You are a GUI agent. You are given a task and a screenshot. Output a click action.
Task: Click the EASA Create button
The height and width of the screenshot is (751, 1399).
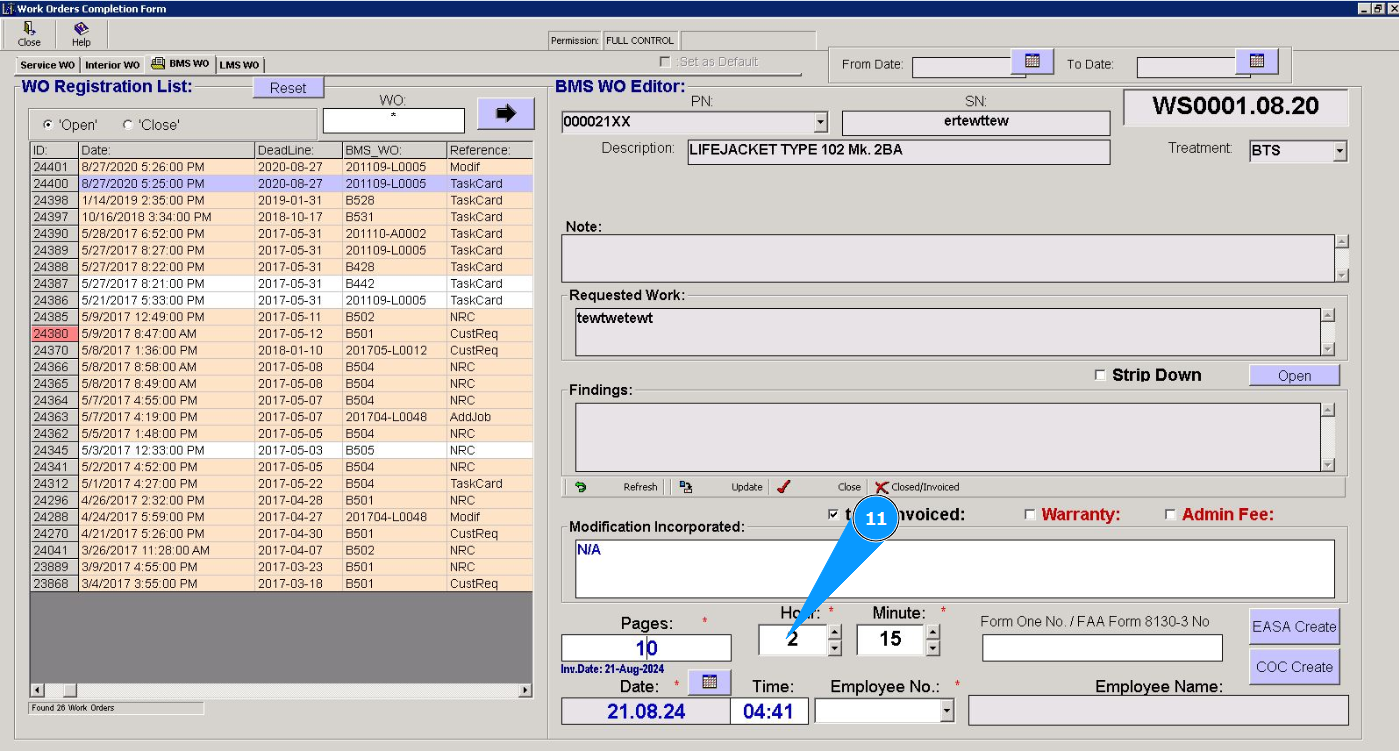click(1294, 627)
